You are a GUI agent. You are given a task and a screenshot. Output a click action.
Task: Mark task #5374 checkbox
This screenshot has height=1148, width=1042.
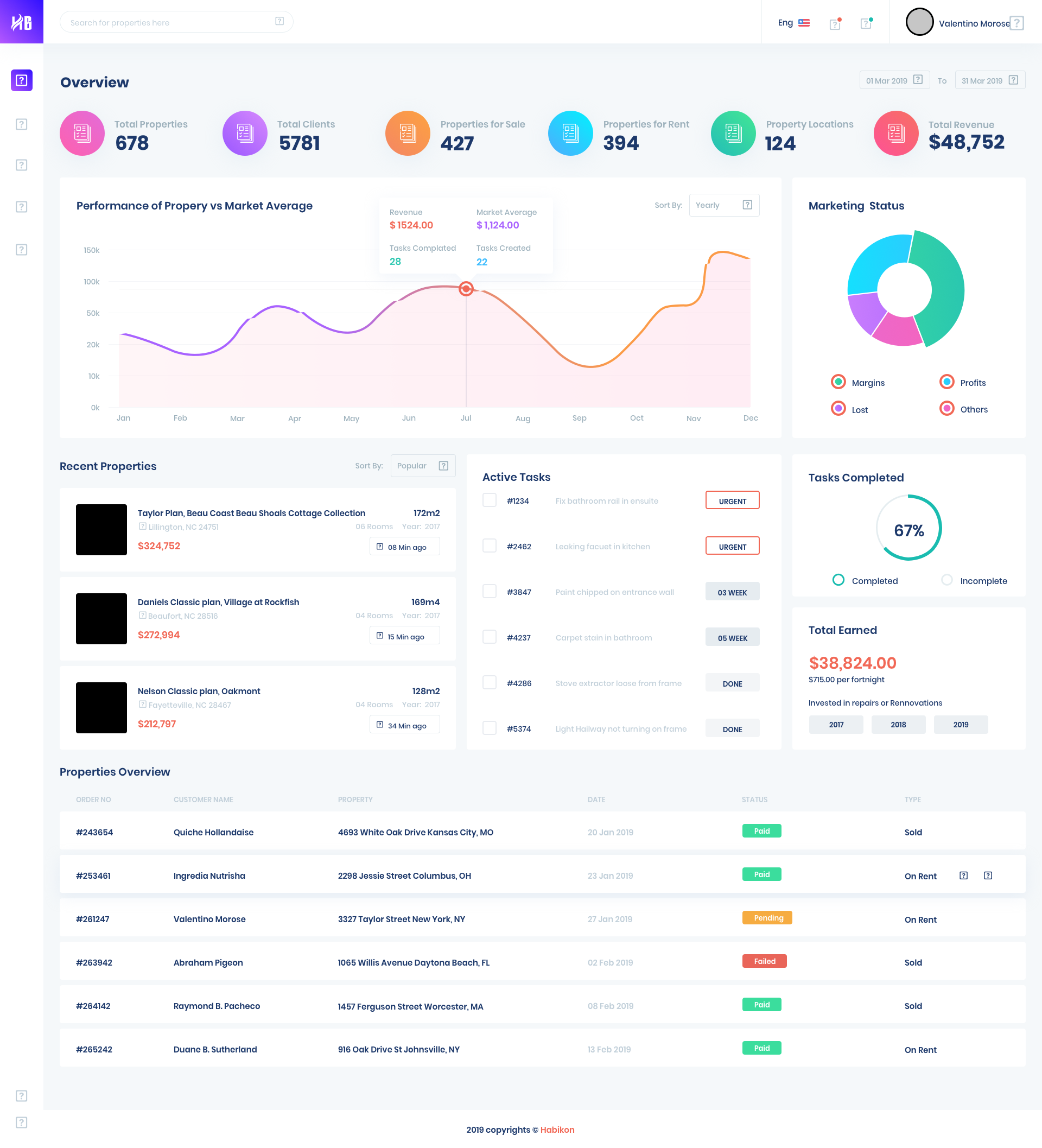point(489,728)
